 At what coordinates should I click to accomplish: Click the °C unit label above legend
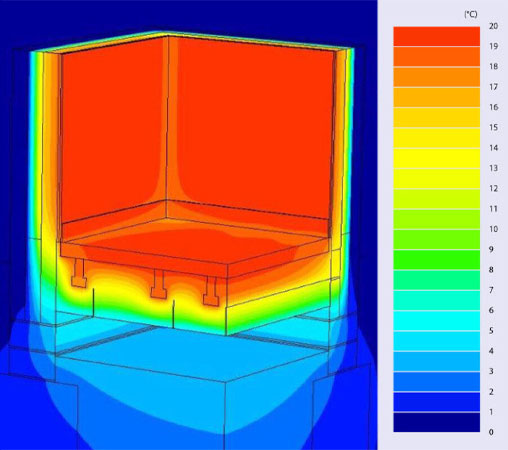click(x=471, y=14)
